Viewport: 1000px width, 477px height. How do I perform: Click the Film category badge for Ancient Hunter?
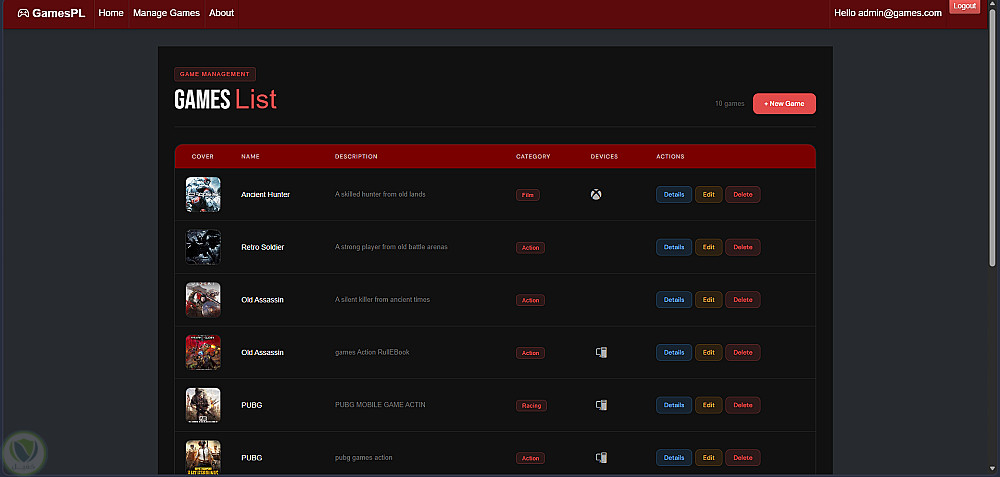[527, 195]
